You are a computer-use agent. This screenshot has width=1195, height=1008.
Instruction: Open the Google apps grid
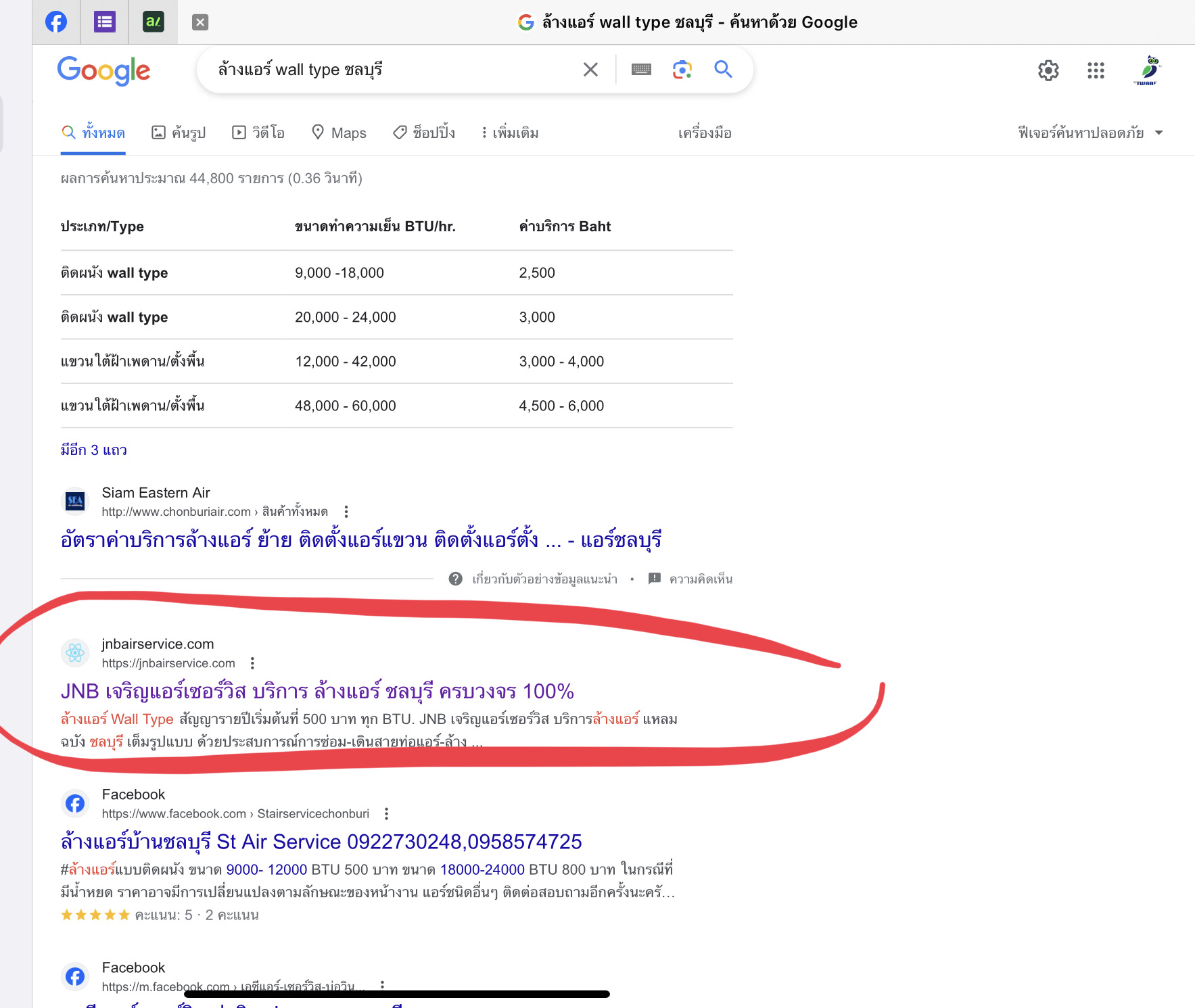(x=1096, y=70)
